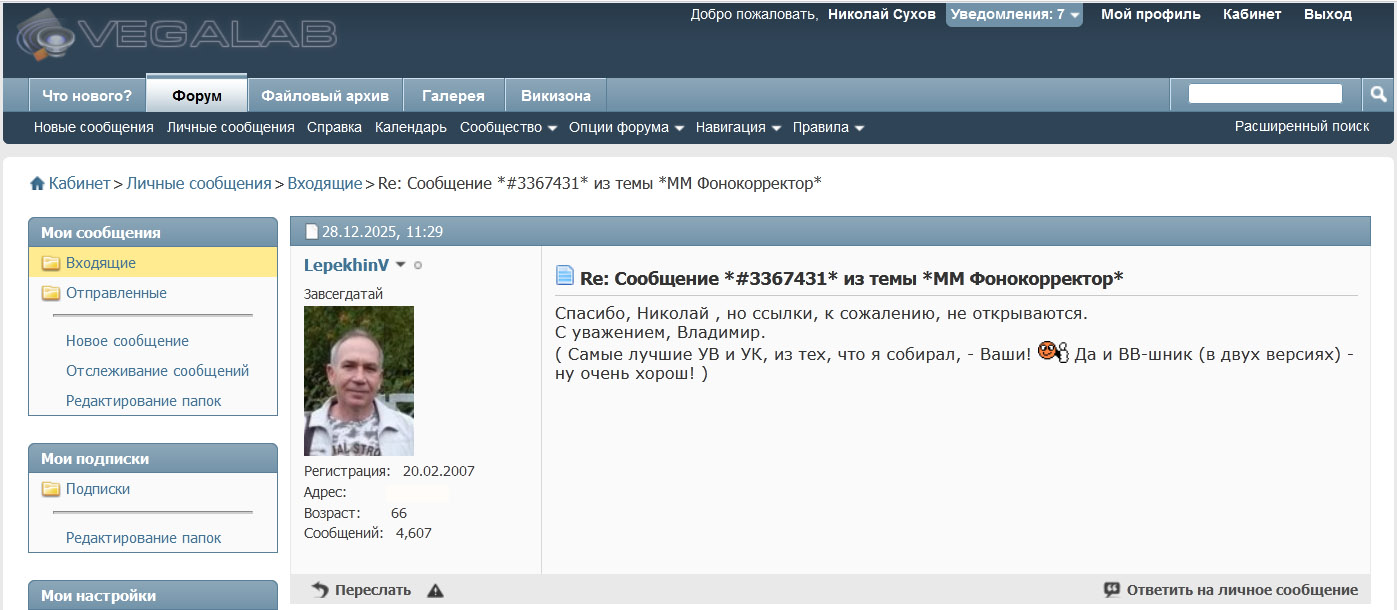Click the forward arrow icon
Image resolution: width=1397 pixels, height=610 pixels.
[320, 590]
